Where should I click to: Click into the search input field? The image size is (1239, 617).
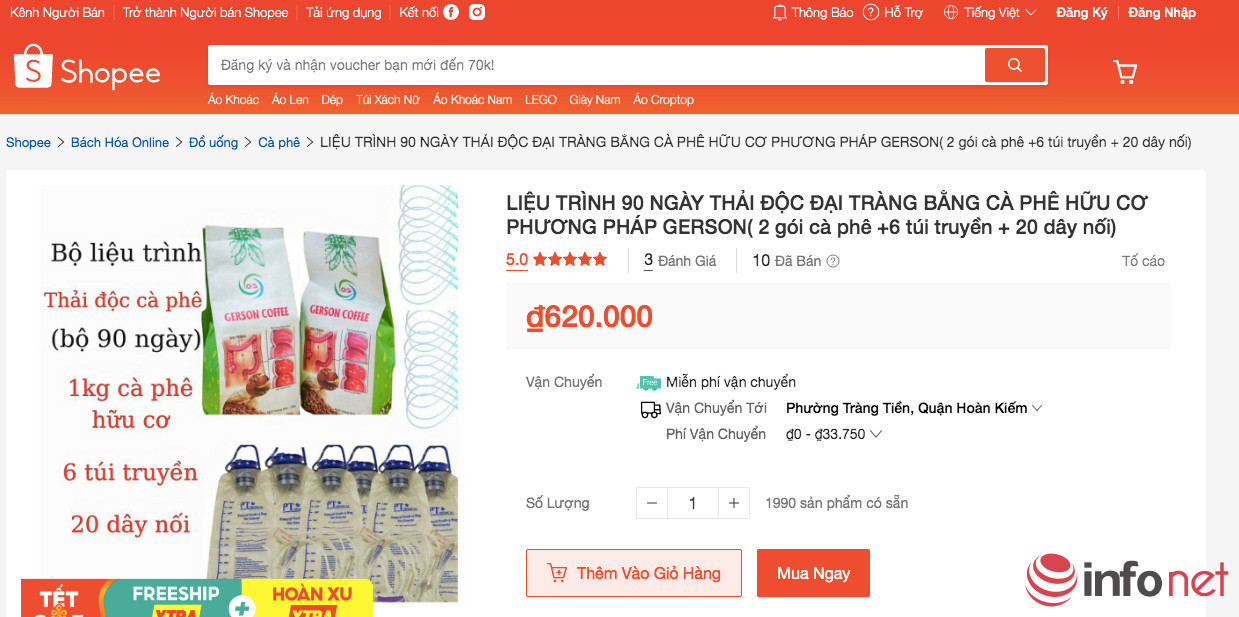coord(595,65)
